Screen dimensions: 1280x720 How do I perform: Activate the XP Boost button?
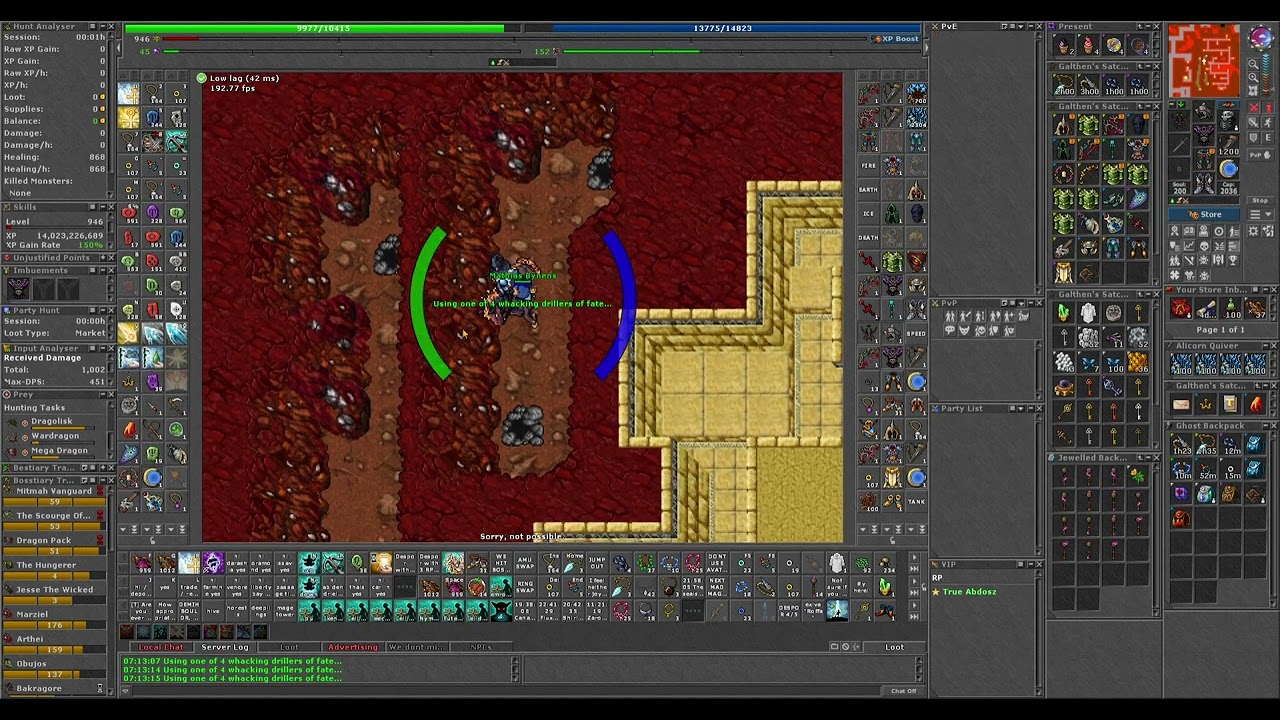click(x=895, y=39)
